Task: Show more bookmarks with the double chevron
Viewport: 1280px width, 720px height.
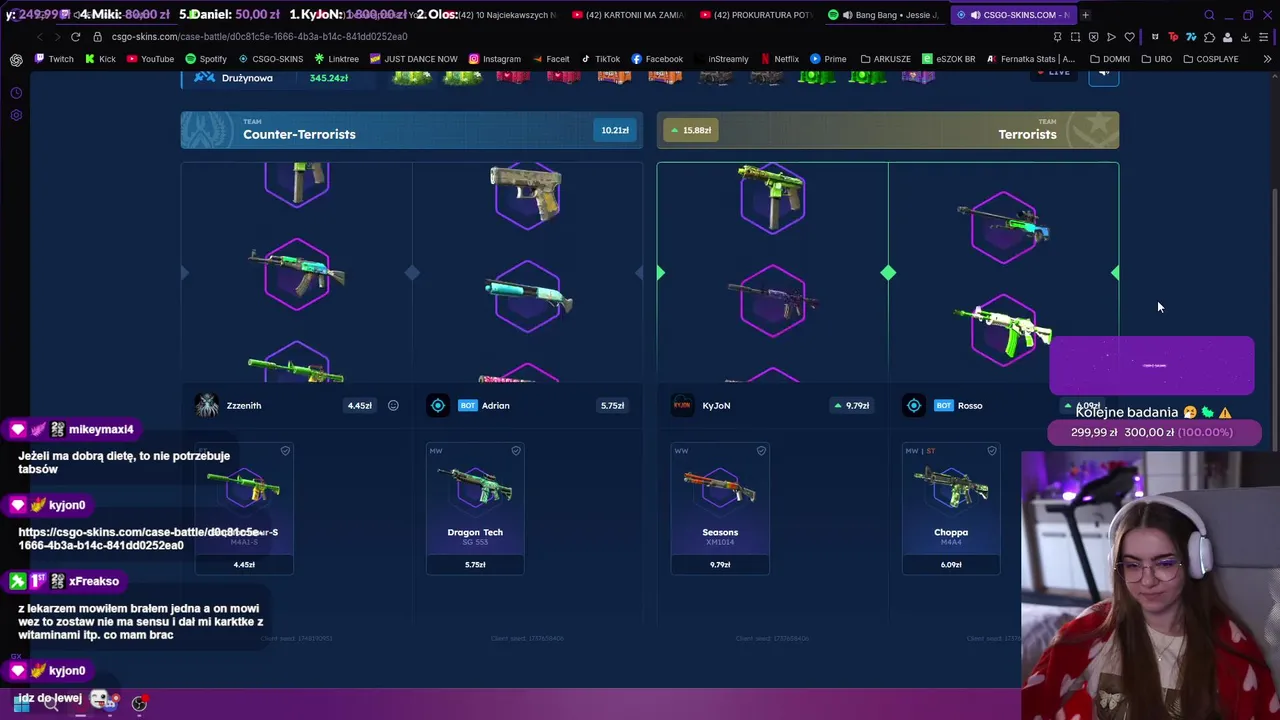Action: click(x=1267, y=59)
